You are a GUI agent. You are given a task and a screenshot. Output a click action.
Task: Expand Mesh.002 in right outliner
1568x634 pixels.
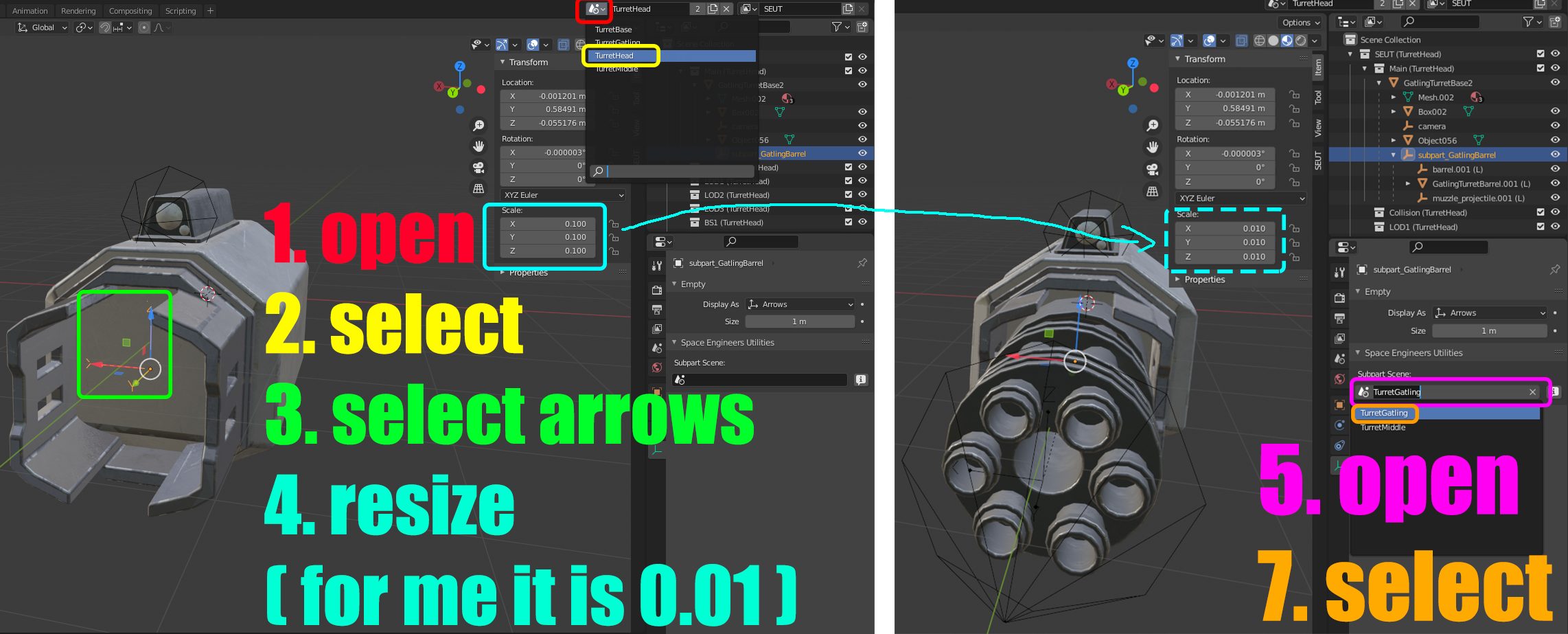click(x=1394, y=98)
